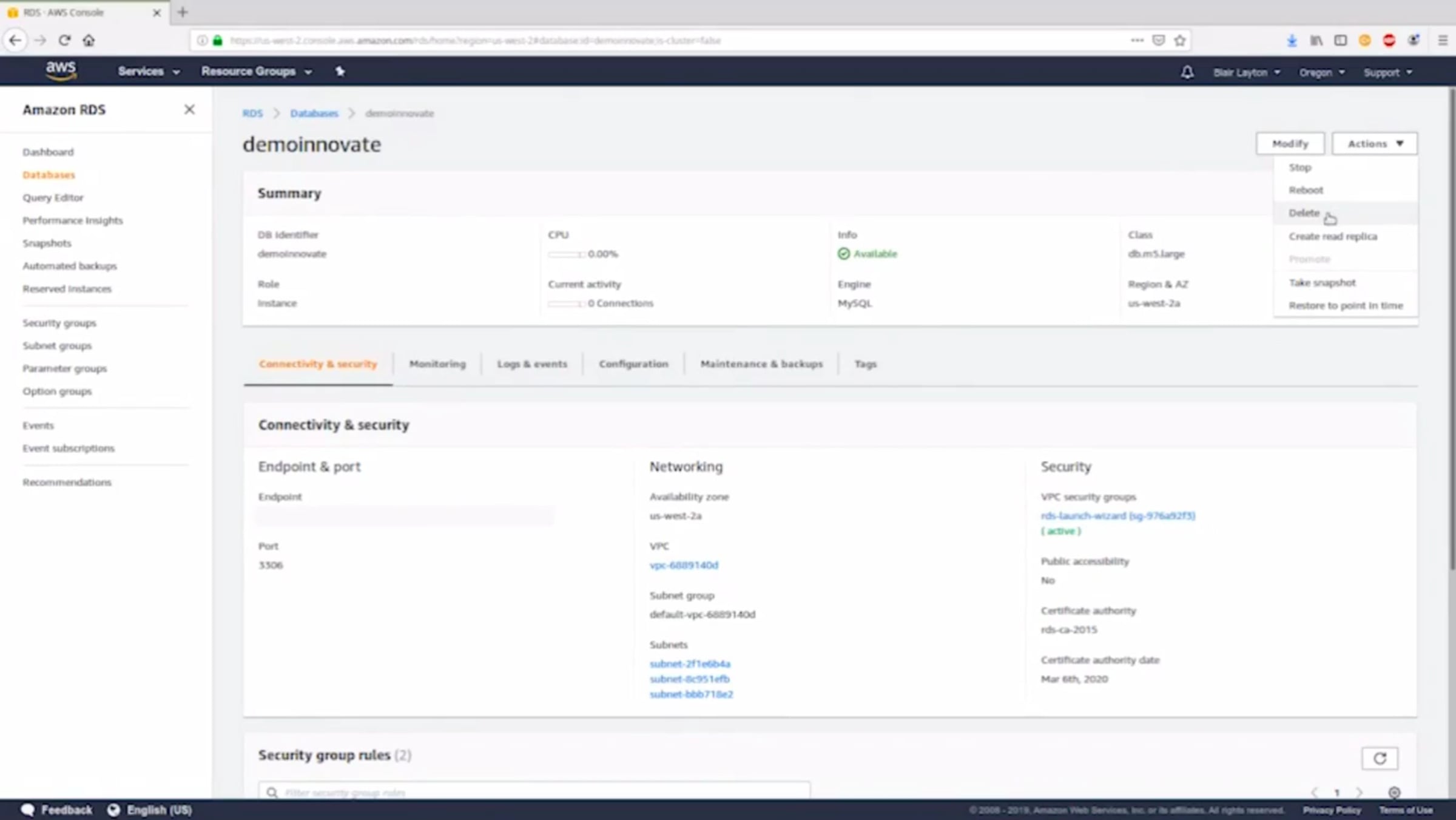
Task: Open Query Editor in the sidebar
Action: point(53,198)
